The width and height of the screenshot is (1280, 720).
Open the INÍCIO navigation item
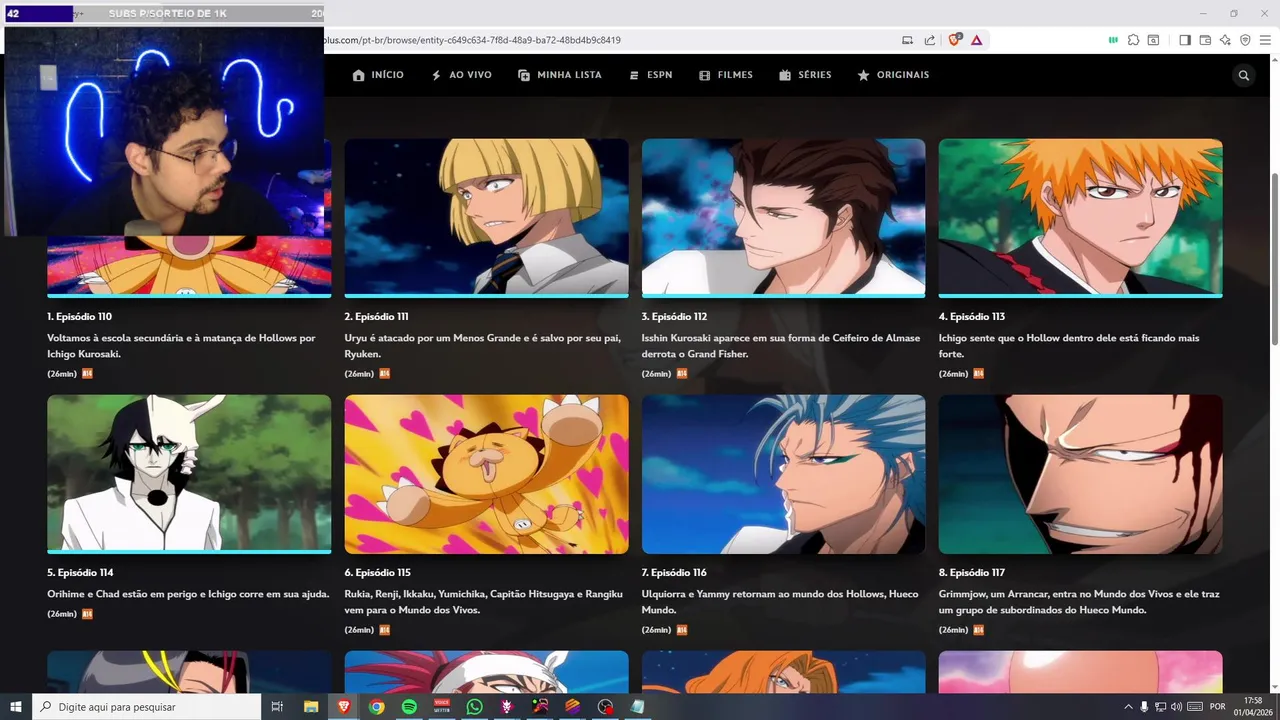378,75
